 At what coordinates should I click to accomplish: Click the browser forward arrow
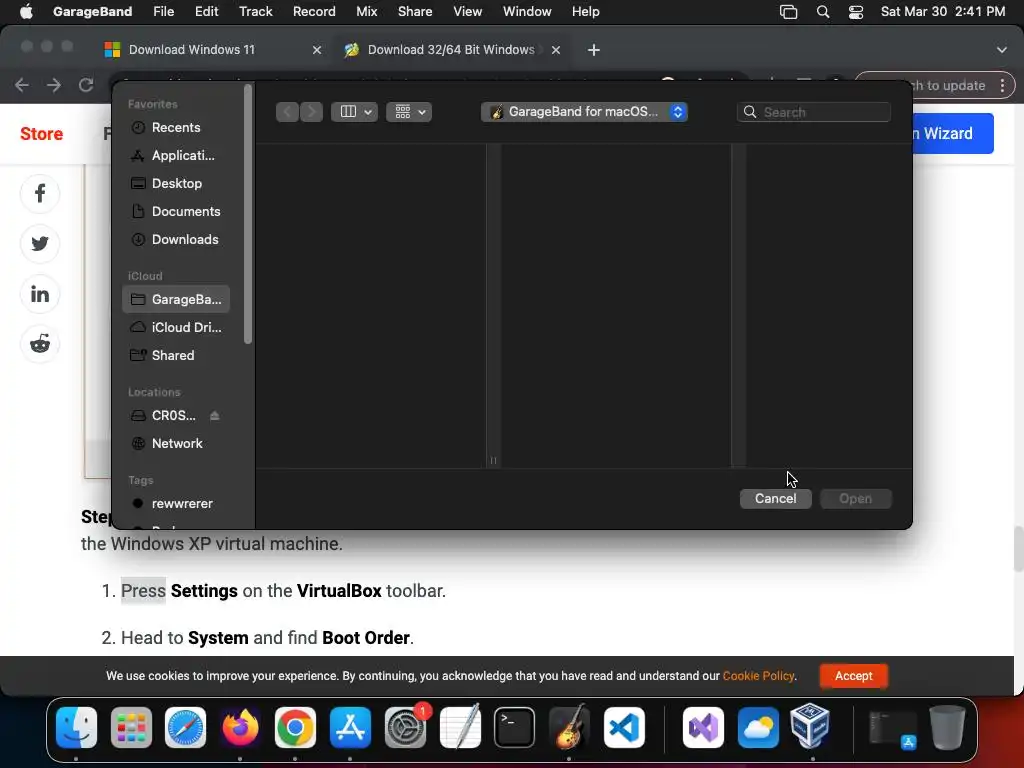pos(54,85)
